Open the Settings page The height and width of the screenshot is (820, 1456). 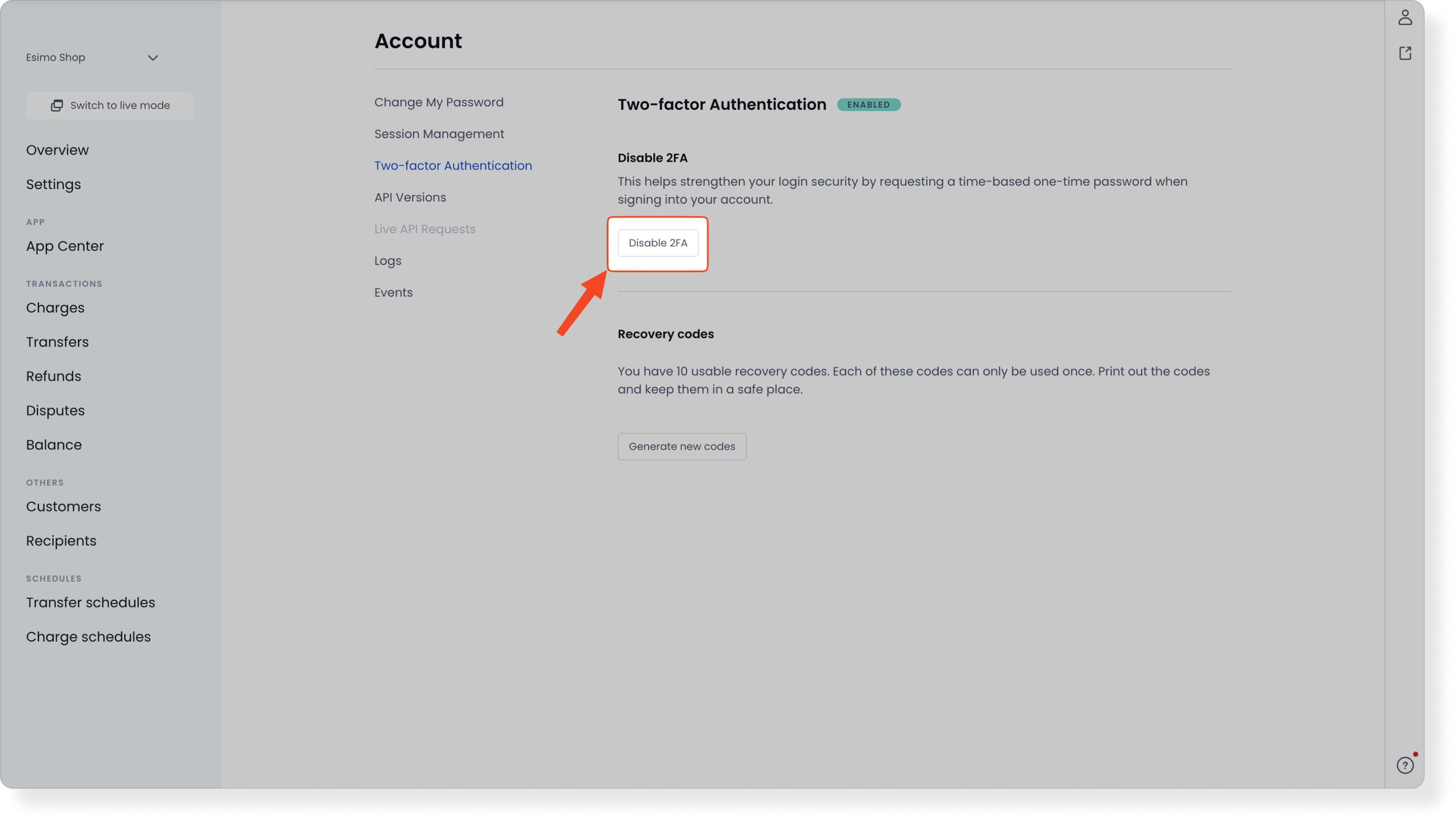53,184
